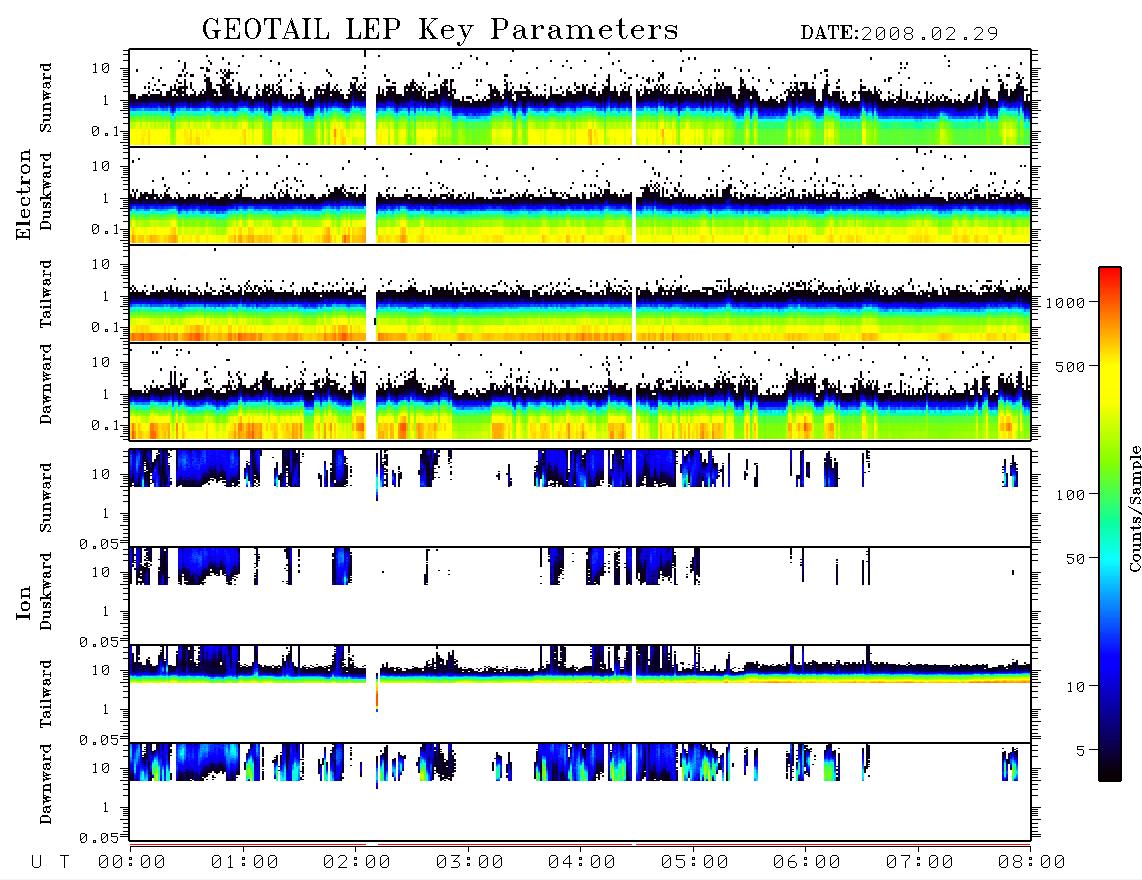Click the "02:00" time tick label
Image resolution: width=1142 pixels, height=880 pixels.
pyautogui.click(x=357, y=863)
